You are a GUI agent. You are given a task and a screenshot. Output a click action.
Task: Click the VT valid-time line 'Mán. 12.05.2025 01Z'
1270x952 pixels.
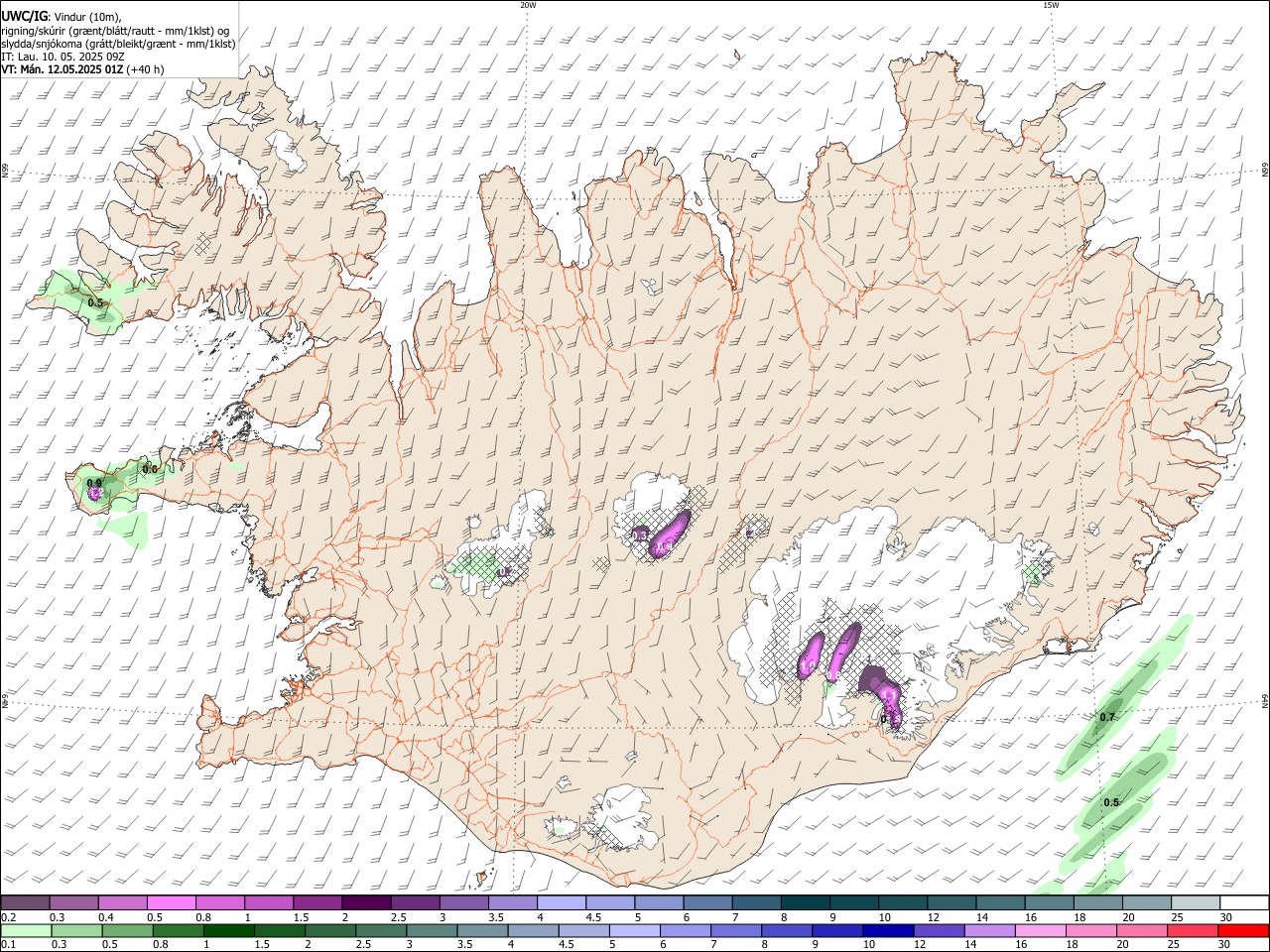(x=70, y=69)
